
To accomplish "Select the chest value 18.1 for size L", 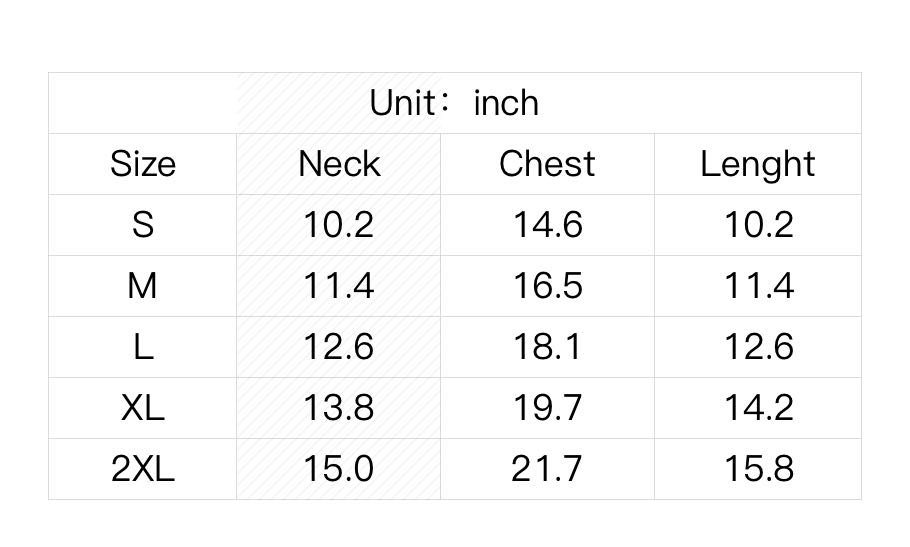I will [547, 347].
